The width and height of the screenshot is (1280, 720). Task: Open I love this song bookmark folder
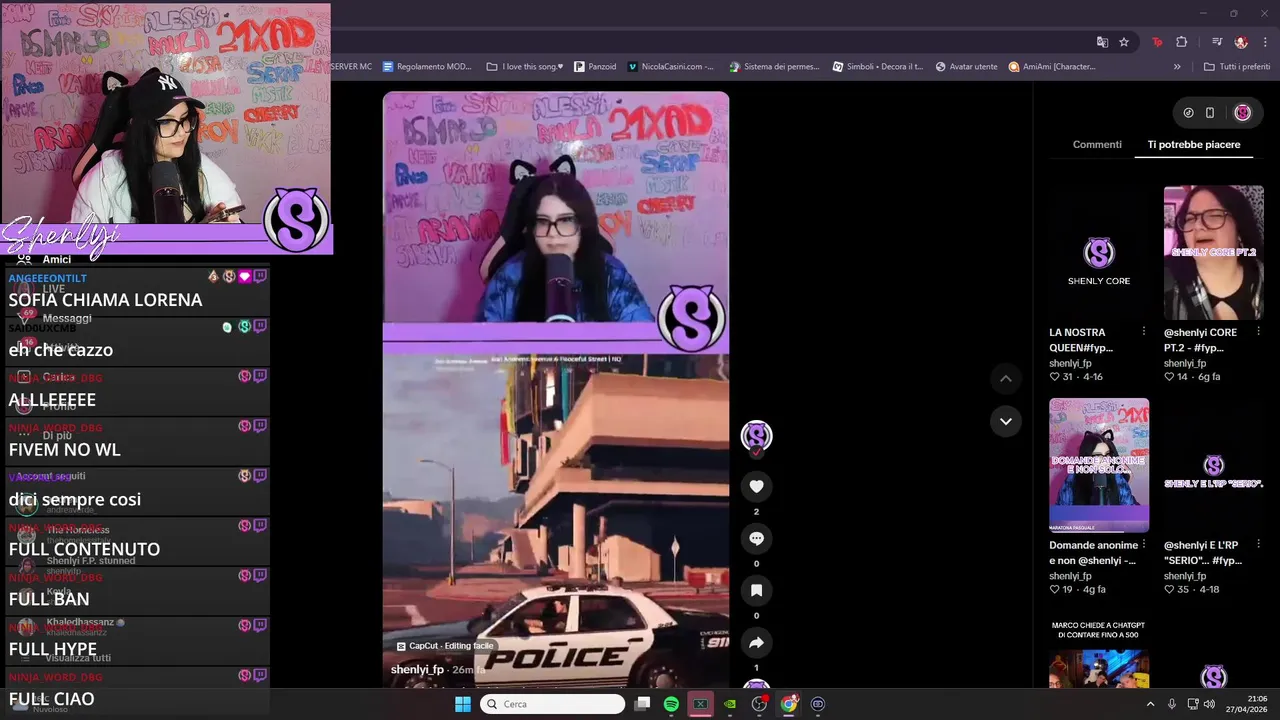525,67
